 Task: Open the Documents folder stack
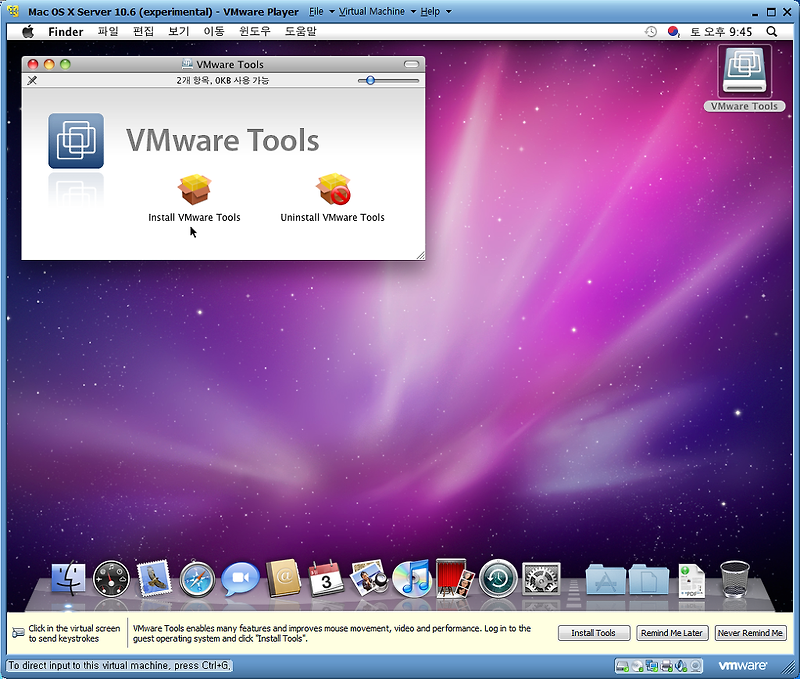tap(648, 579)
